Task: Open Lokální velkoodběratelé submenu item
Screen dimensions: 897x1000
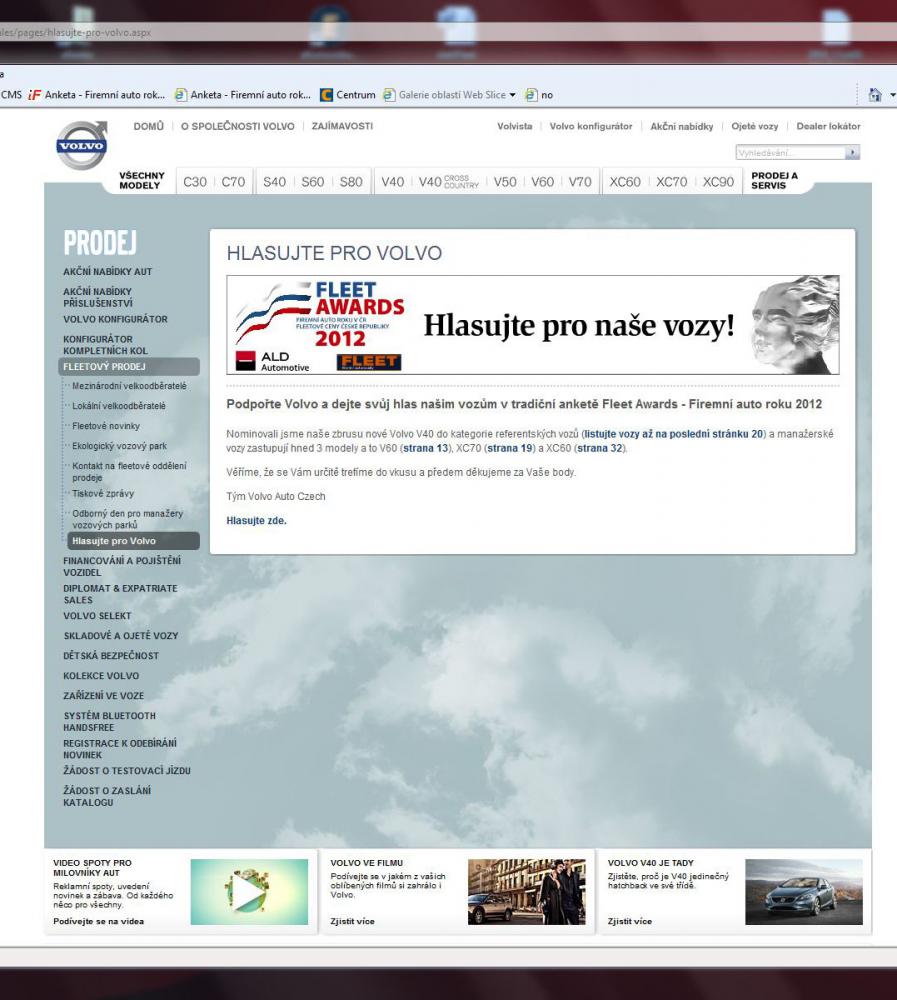Action: click(119, 406)
